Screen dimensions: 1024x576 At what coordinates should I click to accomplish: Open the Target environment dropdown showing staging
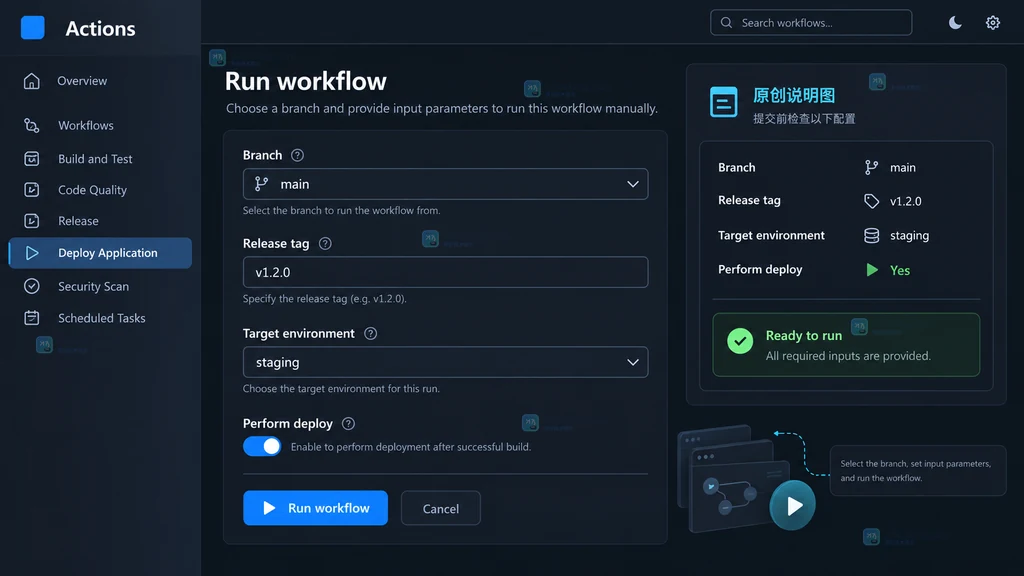click(x=445, y=362)
